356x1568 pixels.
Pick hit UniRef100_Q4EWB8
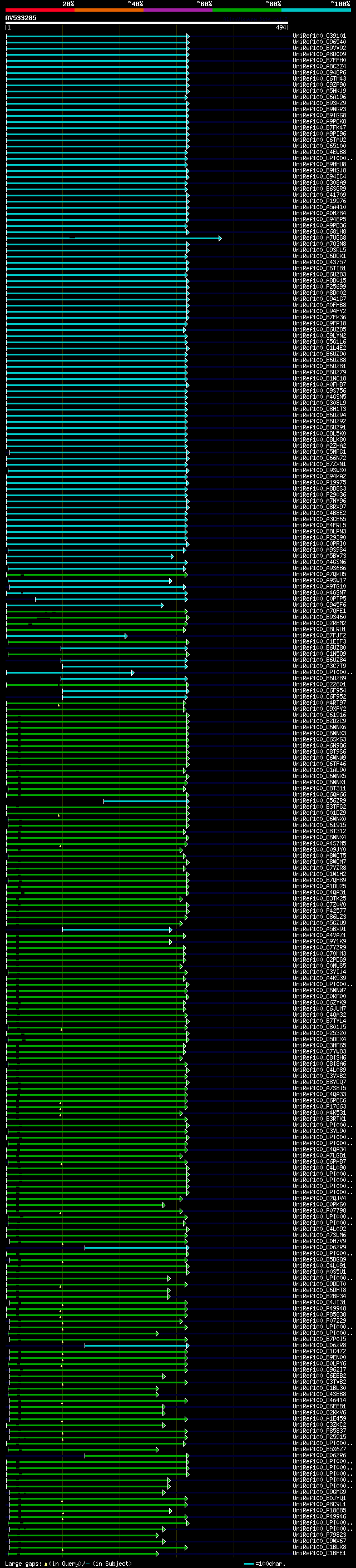tap(319, 152)
